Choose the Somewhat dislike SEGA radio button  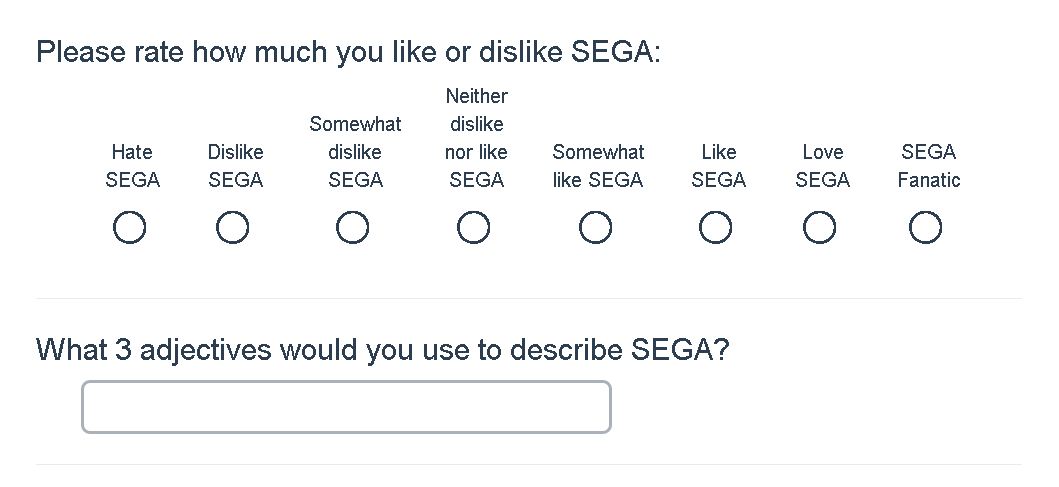(352, 229)
